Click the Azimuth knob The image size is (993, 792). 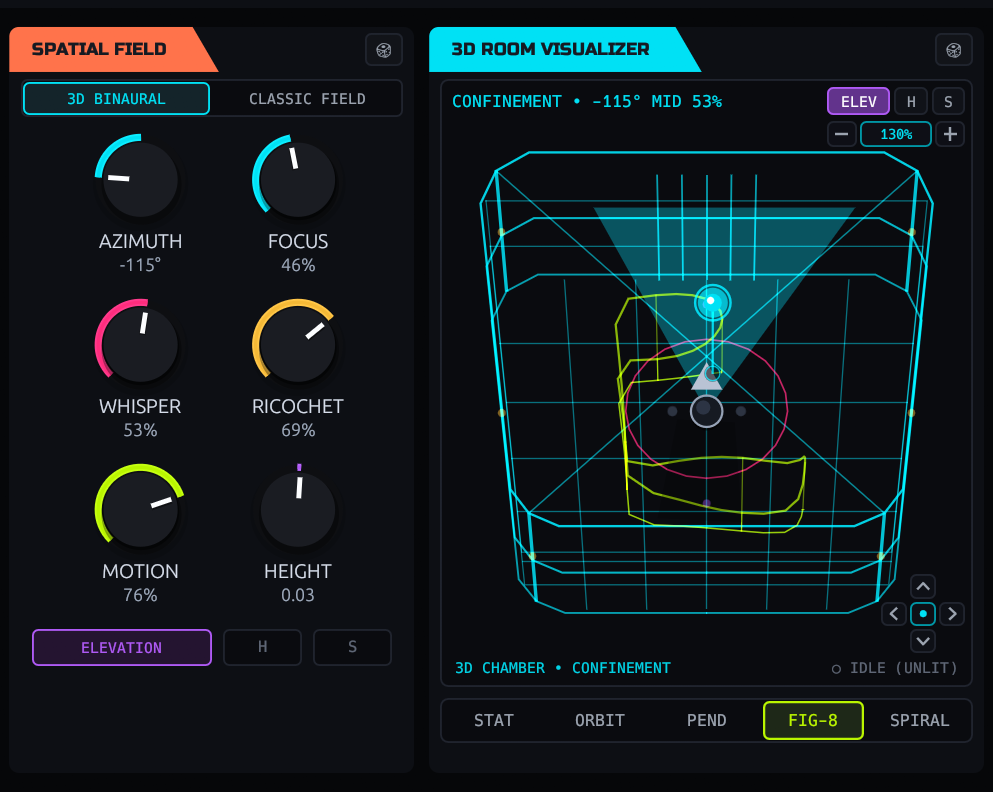pos(140,180)
